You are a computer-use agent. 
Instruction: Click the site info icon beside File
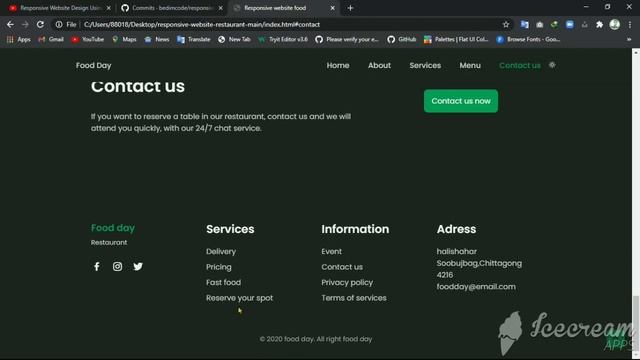59,24
